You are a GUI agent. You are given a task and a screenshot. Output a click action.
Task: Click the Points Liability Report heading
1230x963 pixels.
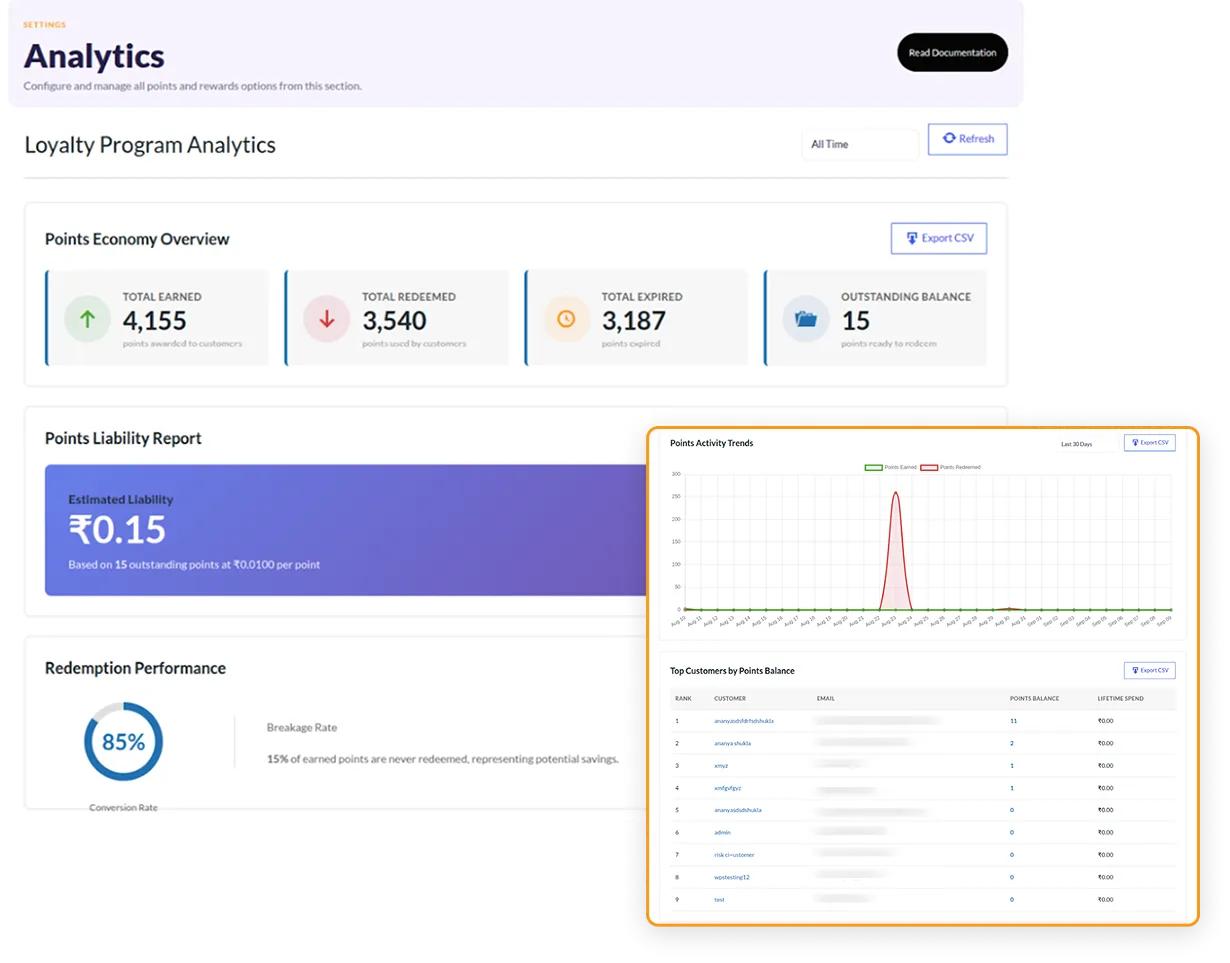[x=123, y=438]
